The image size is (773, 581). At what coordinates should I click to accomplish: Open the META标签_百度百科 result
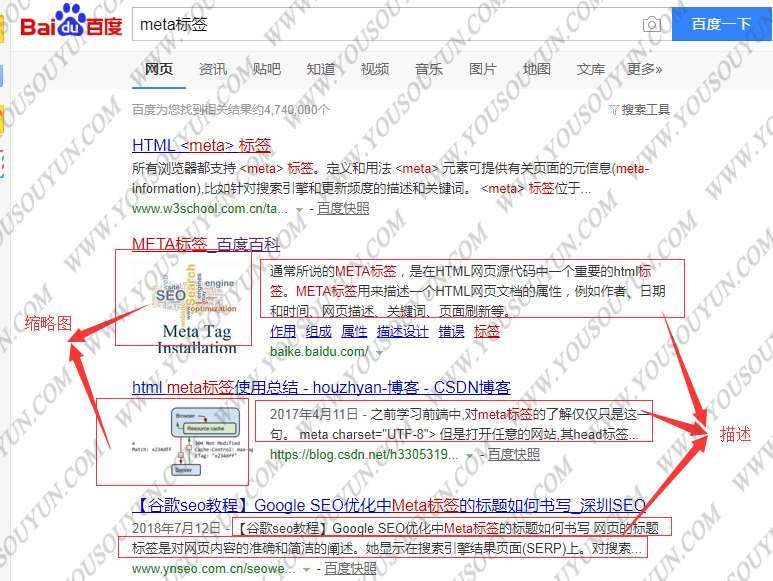pos(206,243)
